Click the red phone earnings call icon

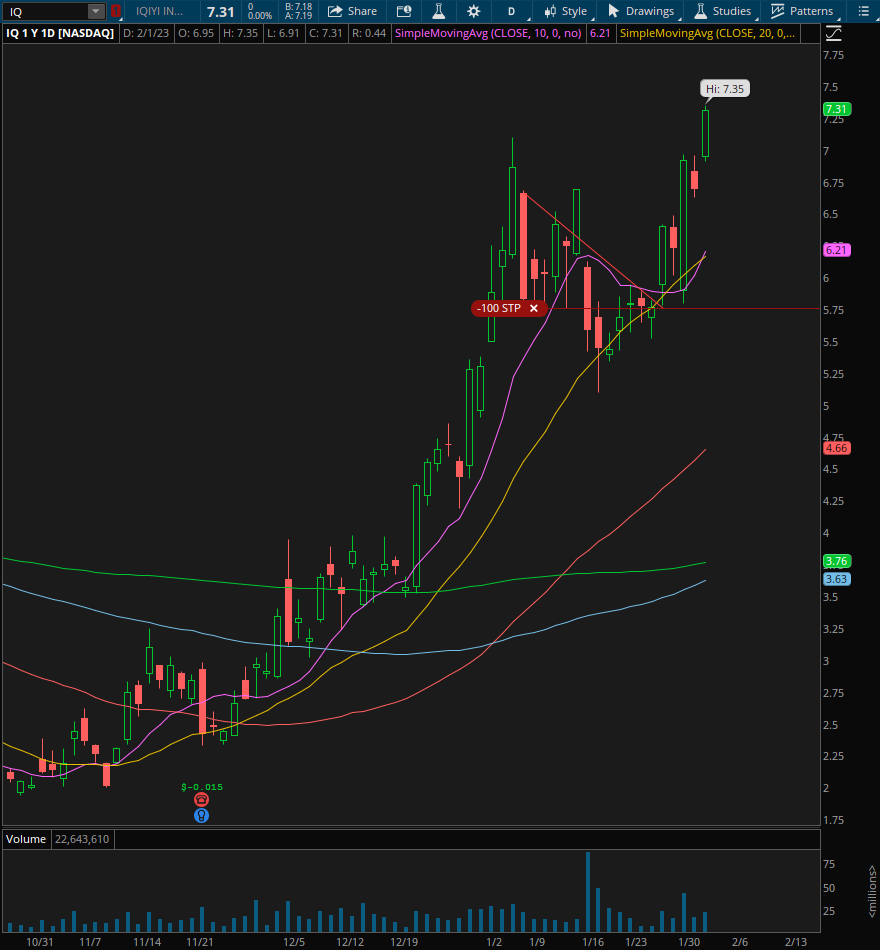click(x=201, y=800)
